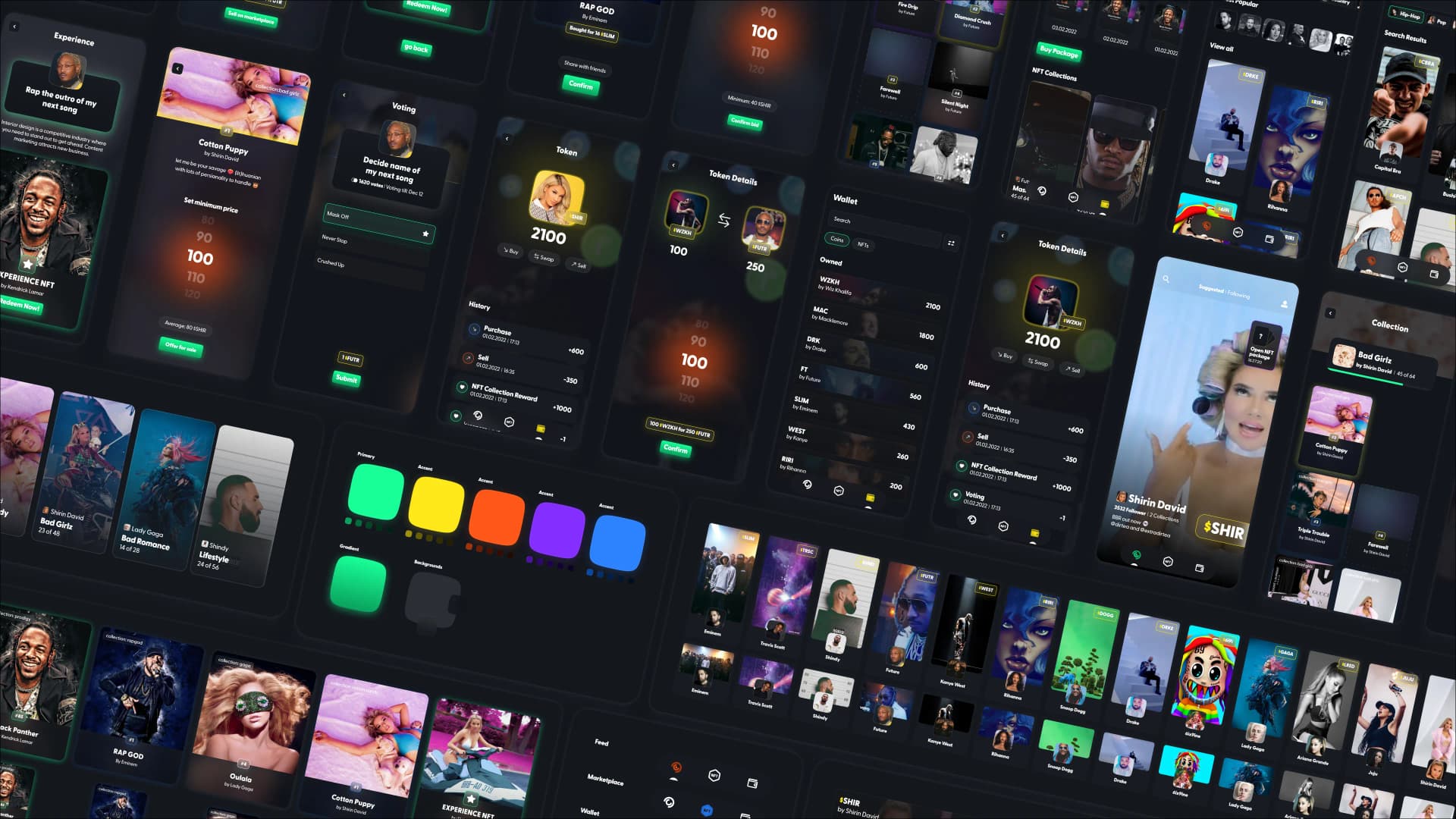Screen dimensions: 1456x819
Task: Tap feed icon in Wallet screen navbar
Action: tap(807, 484)
